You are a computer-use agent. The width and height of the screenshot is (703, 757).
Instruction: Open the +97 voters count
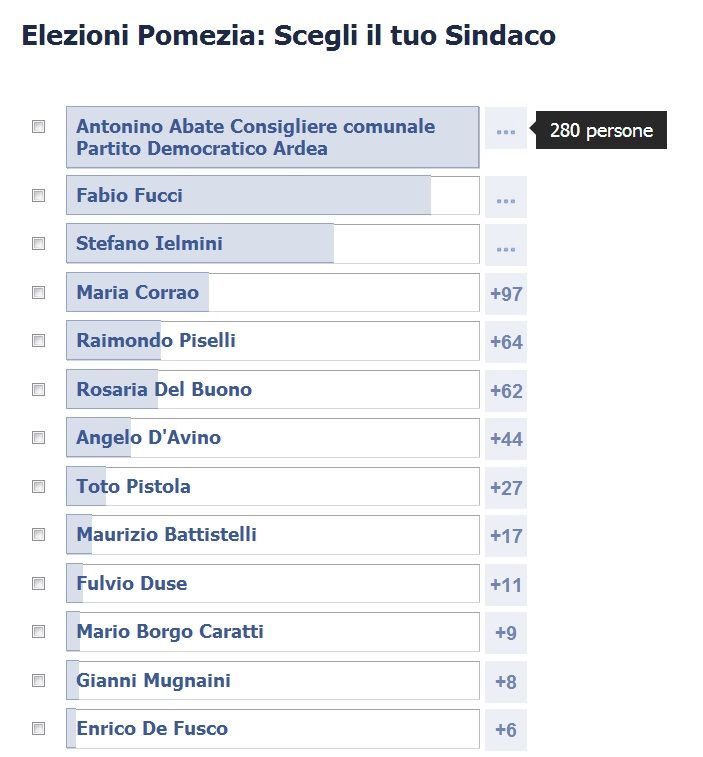point(506,294)
